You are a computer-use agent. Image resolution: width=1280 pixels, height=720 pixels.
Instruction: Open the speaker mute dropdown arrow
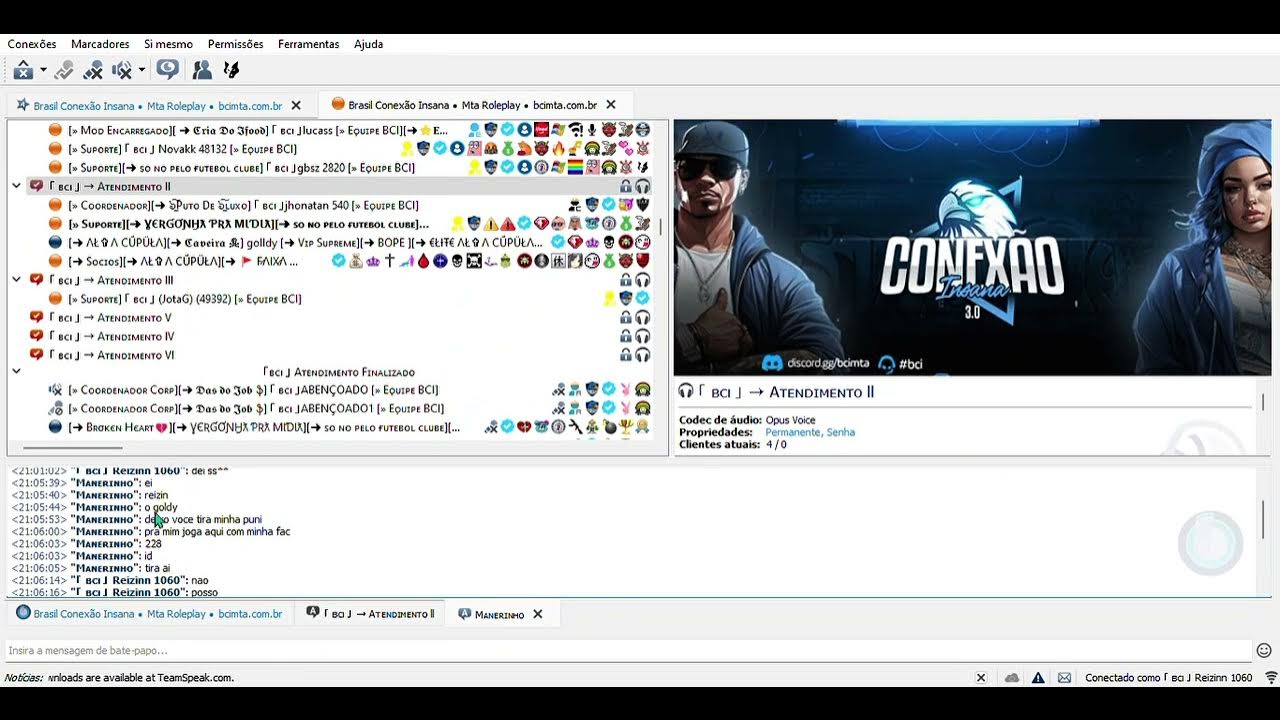(142, 70)
